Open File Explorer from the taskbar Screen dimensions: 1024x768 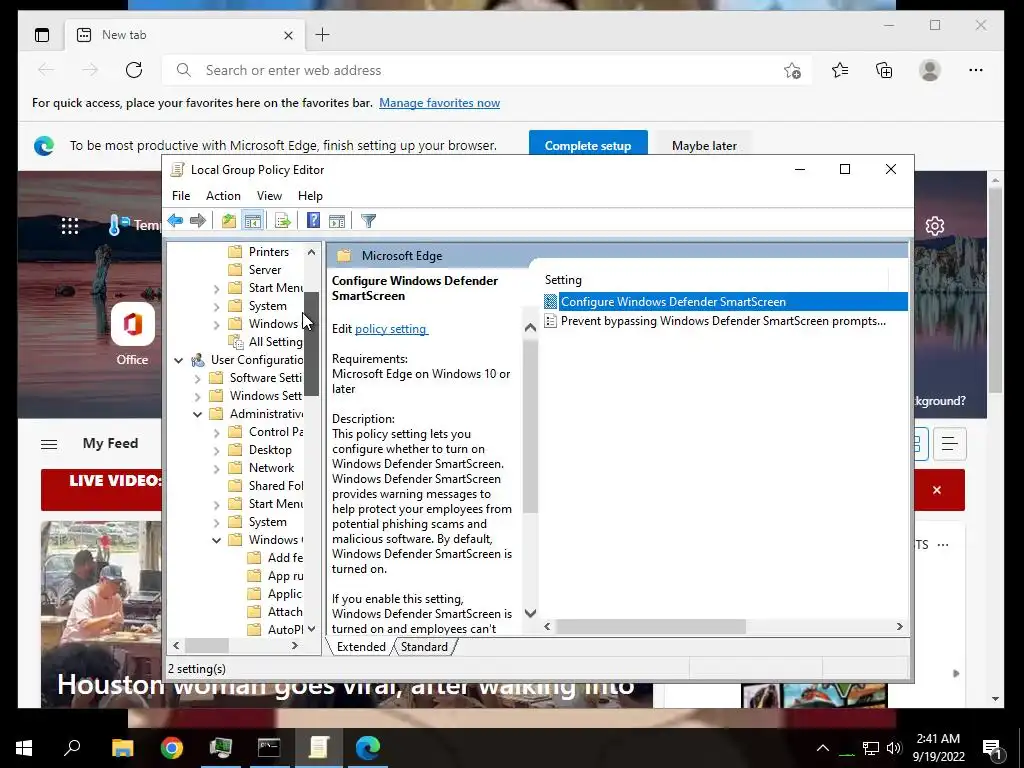point(122,747)
